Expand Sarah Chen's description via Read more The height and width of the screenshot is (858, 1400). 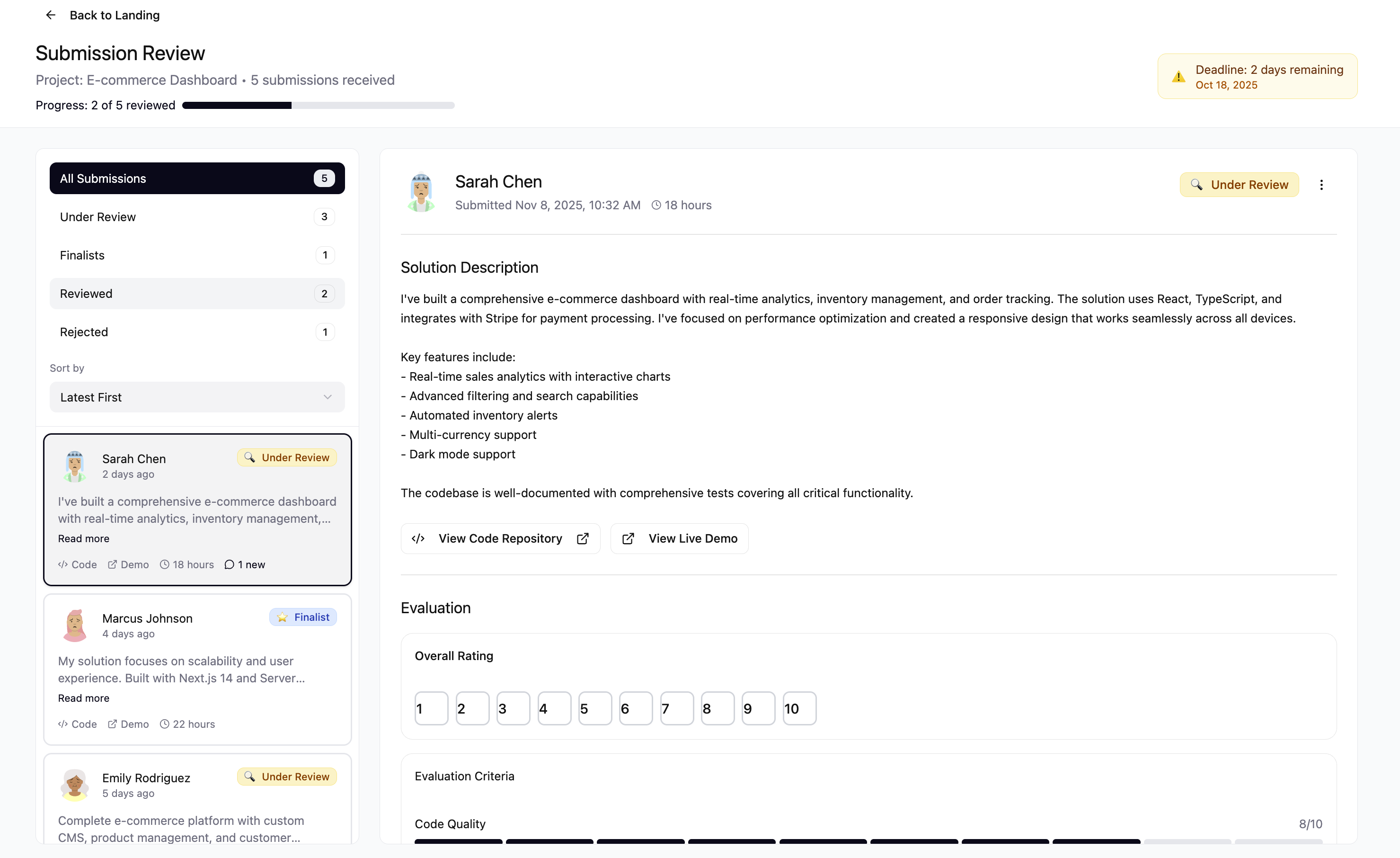83,538
